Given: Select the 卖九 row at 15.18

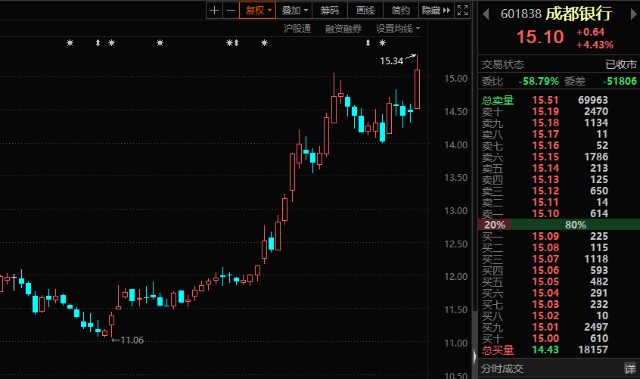Looking at the screenshot, I should 559,123.
